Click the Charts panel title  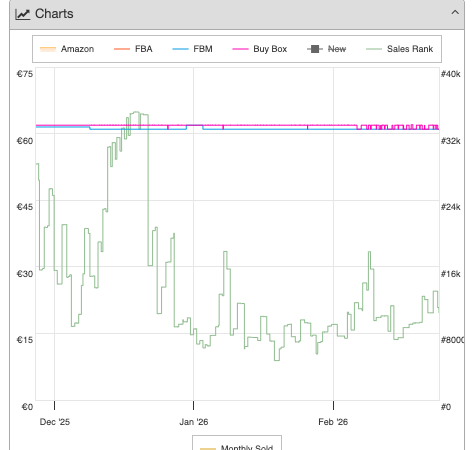[54, 14]
